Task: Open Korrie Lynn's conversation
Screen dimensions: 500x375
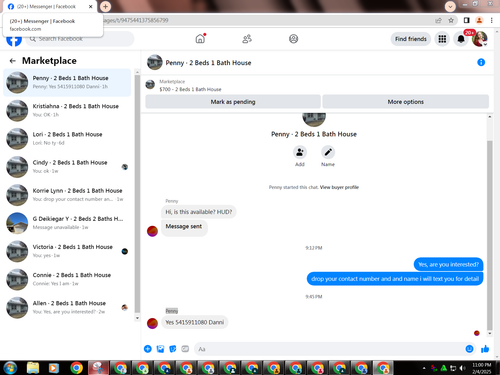Action: pyautogui.click(x=67, y=195)
